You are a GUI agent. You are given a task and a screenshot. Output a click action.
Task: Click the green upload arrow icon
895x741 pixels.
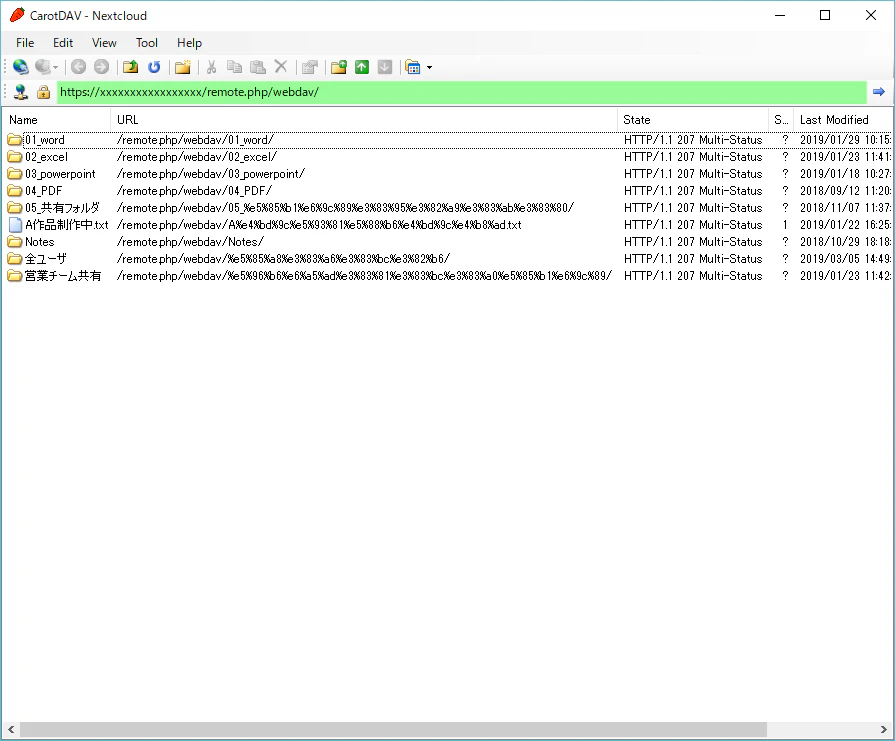362,67
